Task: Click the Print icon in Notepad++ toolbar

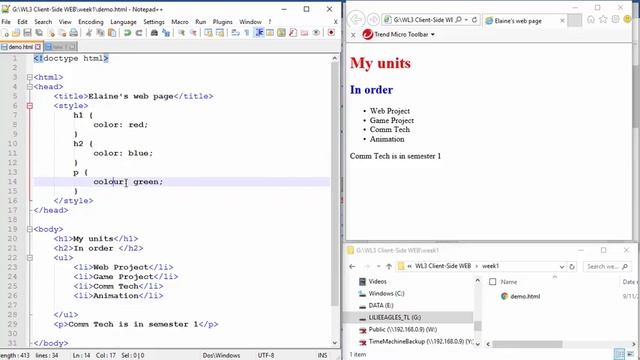Action: tap(74, 33)
